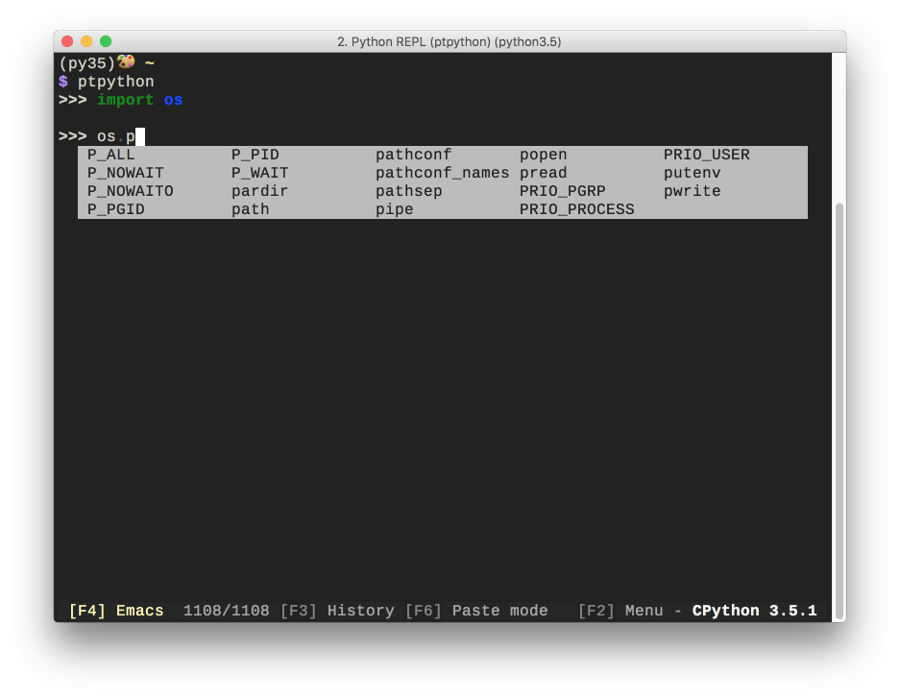The image size is (900, 699).
Task: Select P_ALL from the completion list
Action: [111, 155]
